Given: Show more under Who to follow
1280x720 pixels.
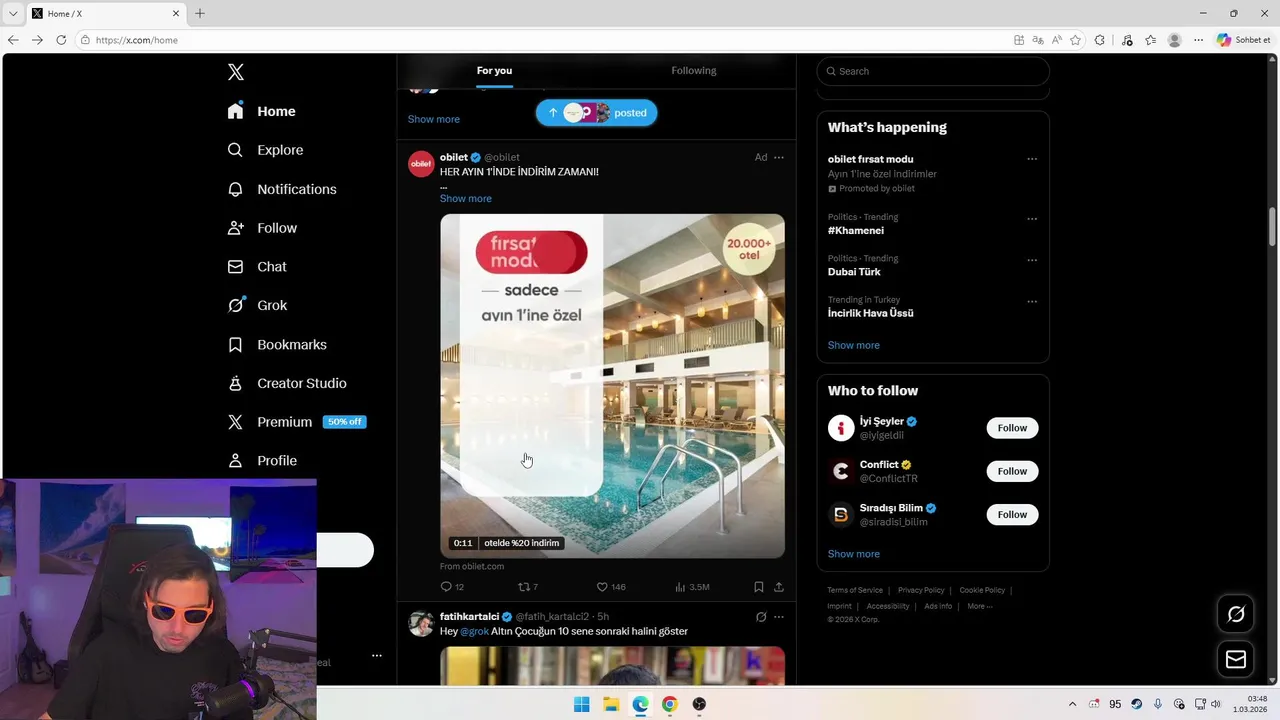Looking at the screenshot, I should coord(854,554).
